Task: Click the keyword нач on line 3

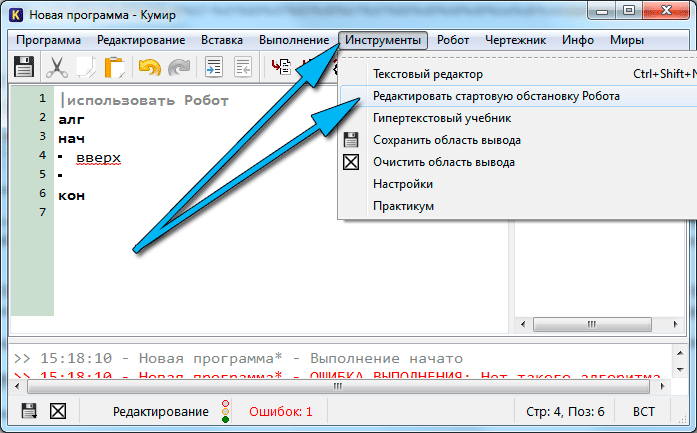Action: click(x=71, y=139)
